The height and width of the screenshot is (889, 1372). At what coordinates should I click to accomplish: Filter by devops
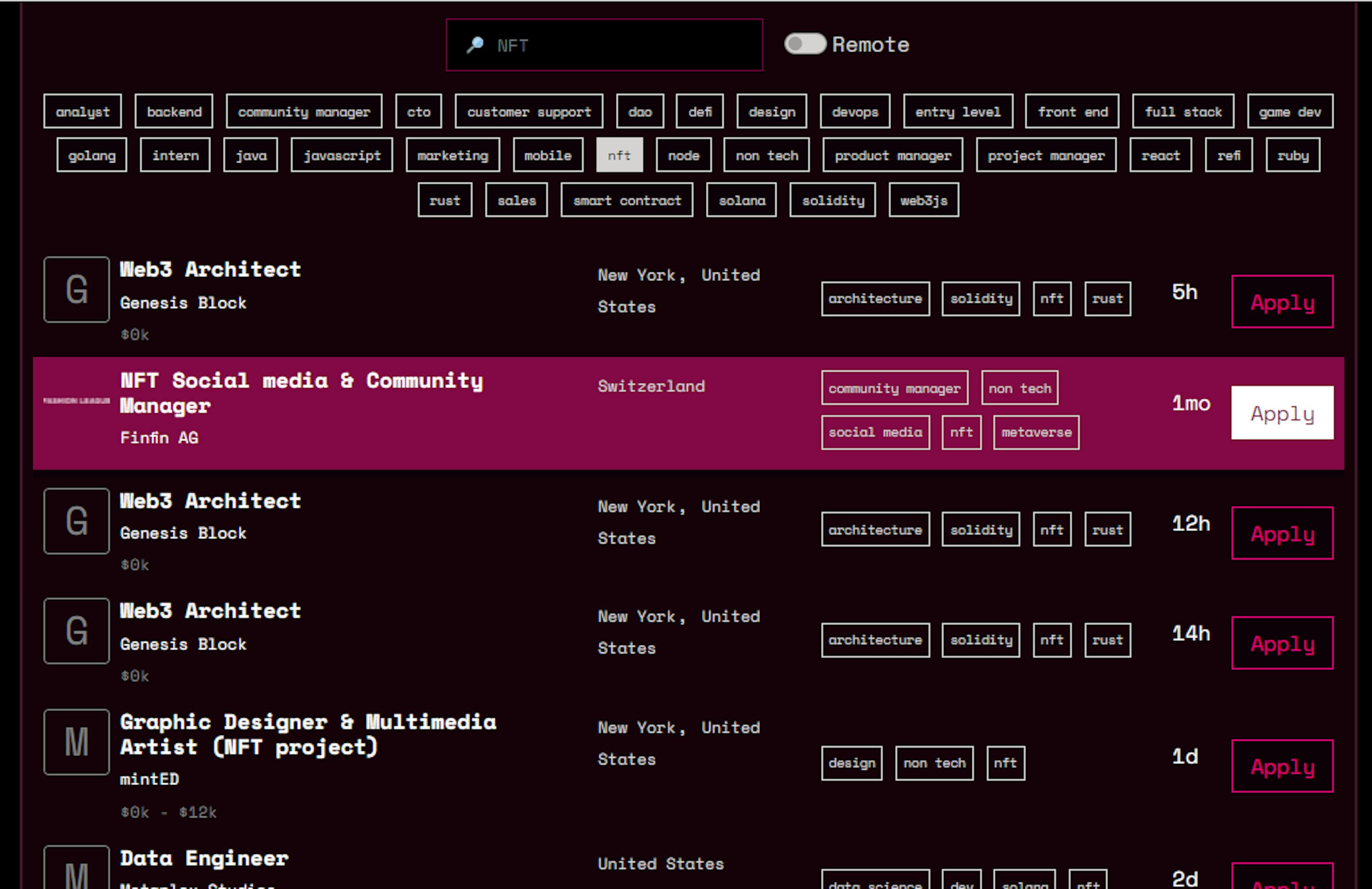pyautogui.click(x=855, y=111)
